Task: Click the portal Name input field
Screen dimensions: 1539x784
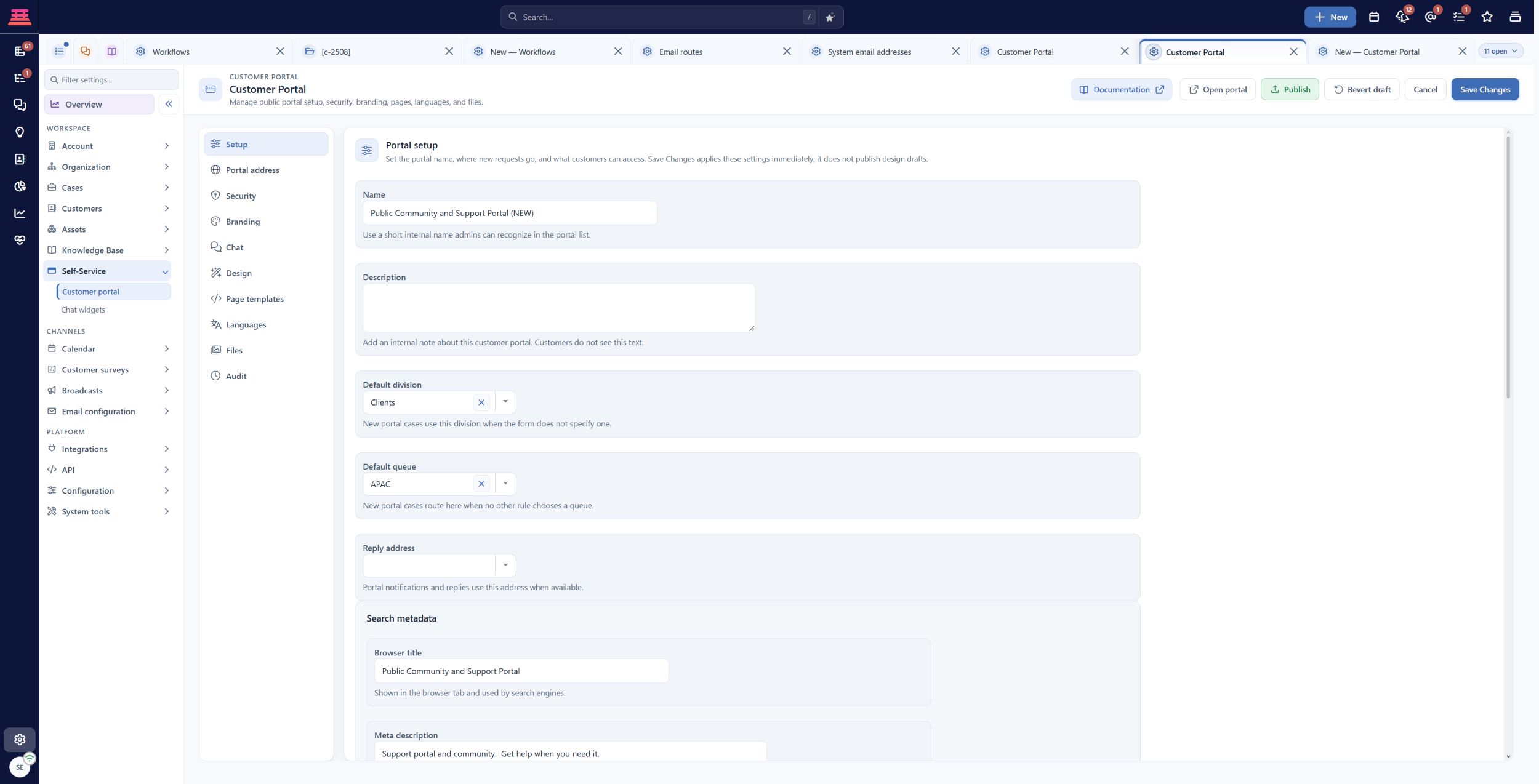Action: pos(510,213)
